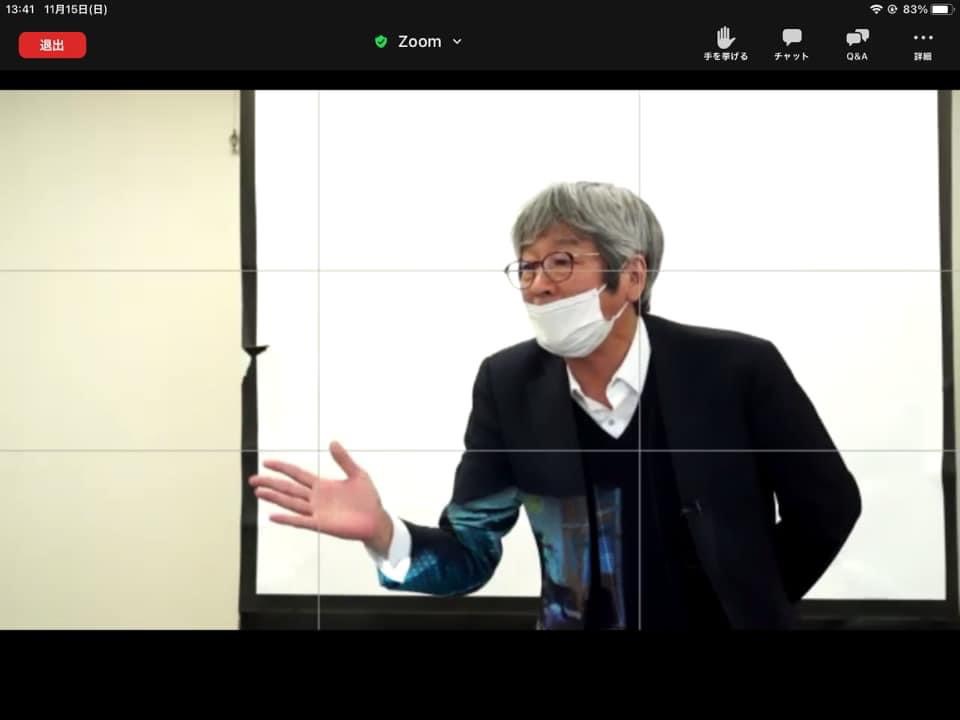The width and height of the screenshot is (960, 720).
Task: Tap the red 退出 leave button
Action: (x=52, y=45)
